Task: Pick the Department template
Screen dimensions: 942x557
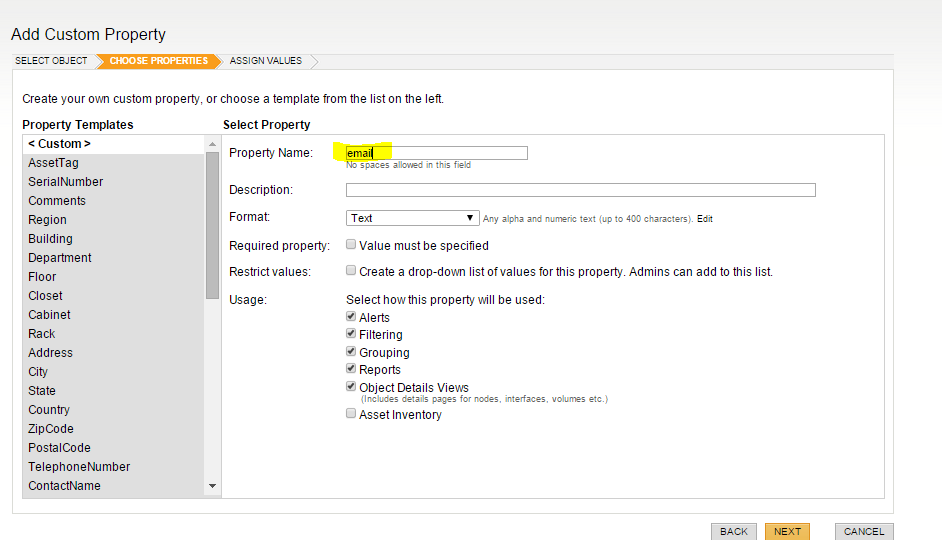Action: click(x=114, y=258)
